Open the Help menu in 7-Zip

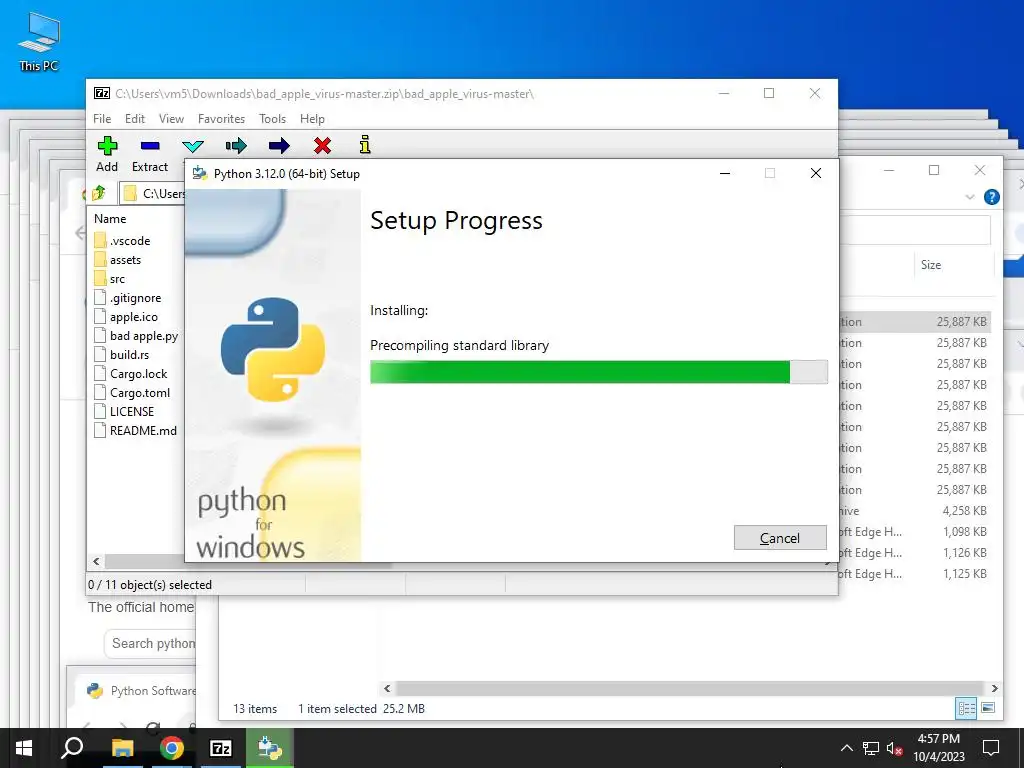tap(312, 119)
